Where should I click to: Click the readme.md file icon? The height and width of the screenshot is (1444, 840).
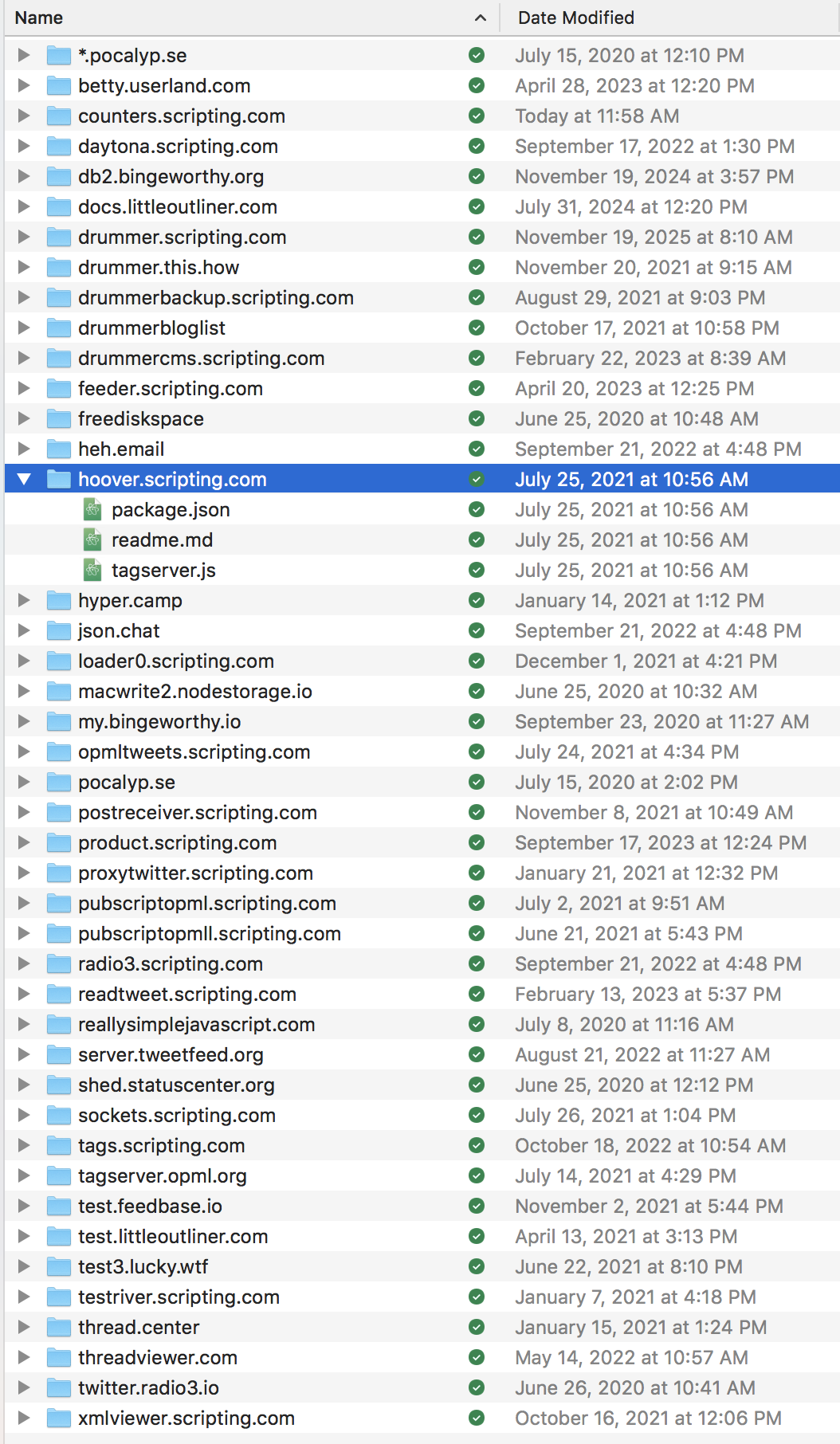coord(93,540)
